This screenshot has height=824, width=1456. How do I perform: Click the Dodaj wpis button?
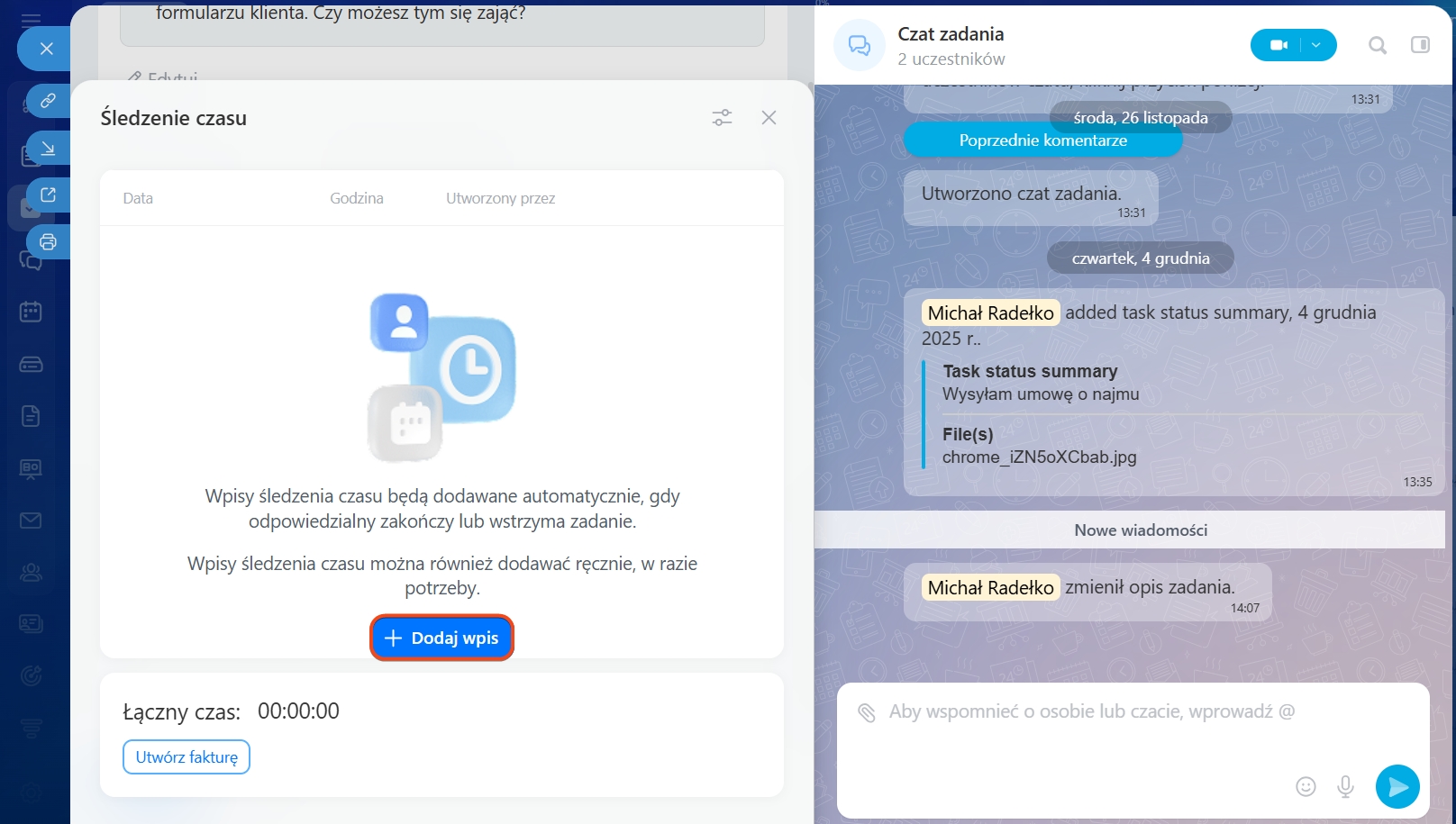[441, 638]
